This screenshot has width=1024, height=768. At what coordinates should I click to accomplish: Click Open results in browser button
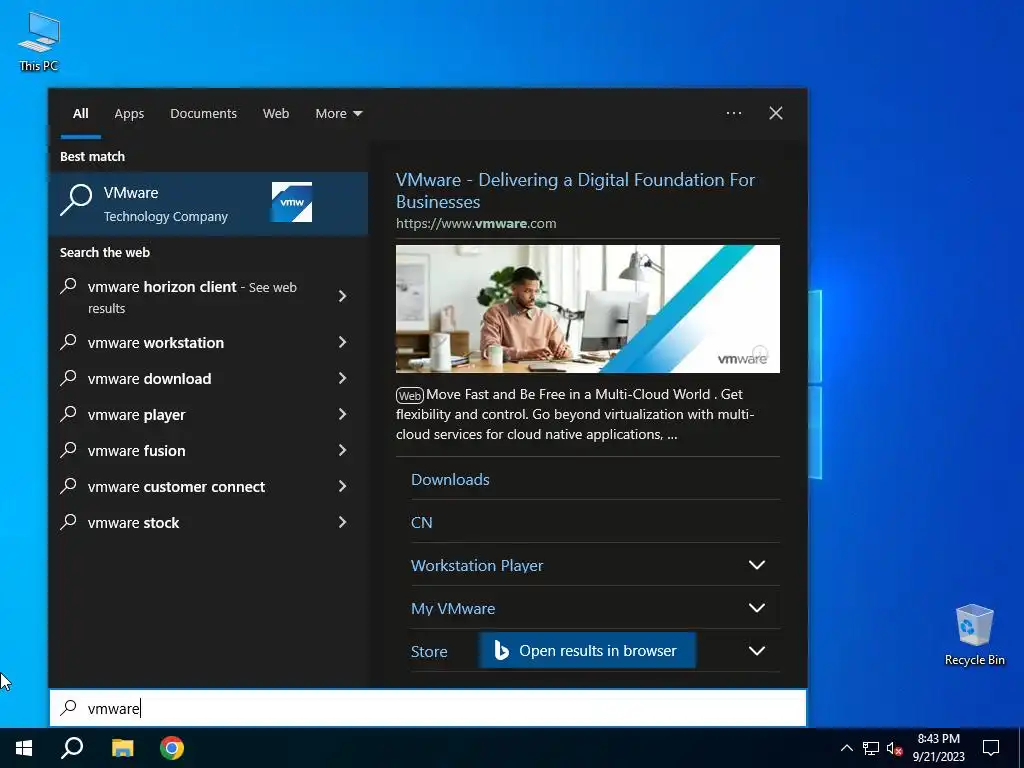tap(587, 650)
